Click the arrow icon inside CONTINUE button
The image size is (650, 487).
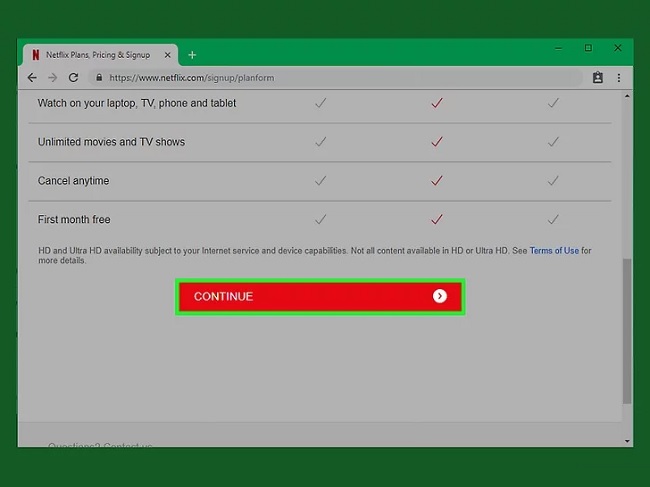pyautogui.click(x=440, y=297)
